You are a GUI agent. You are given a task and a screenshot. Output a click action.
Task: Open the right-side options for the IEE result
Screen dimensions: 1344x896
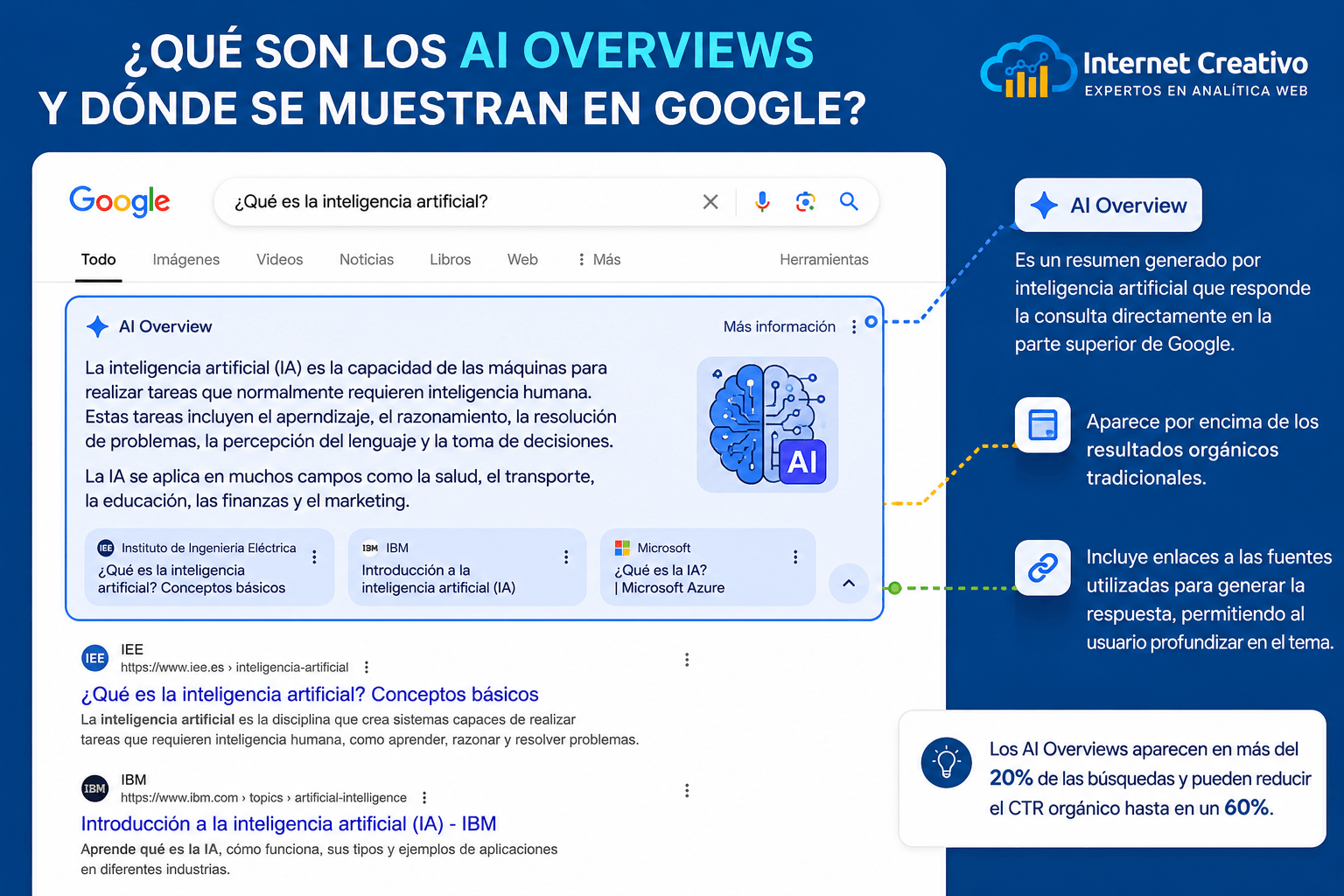pyautogui.click(x=687, y=659)
